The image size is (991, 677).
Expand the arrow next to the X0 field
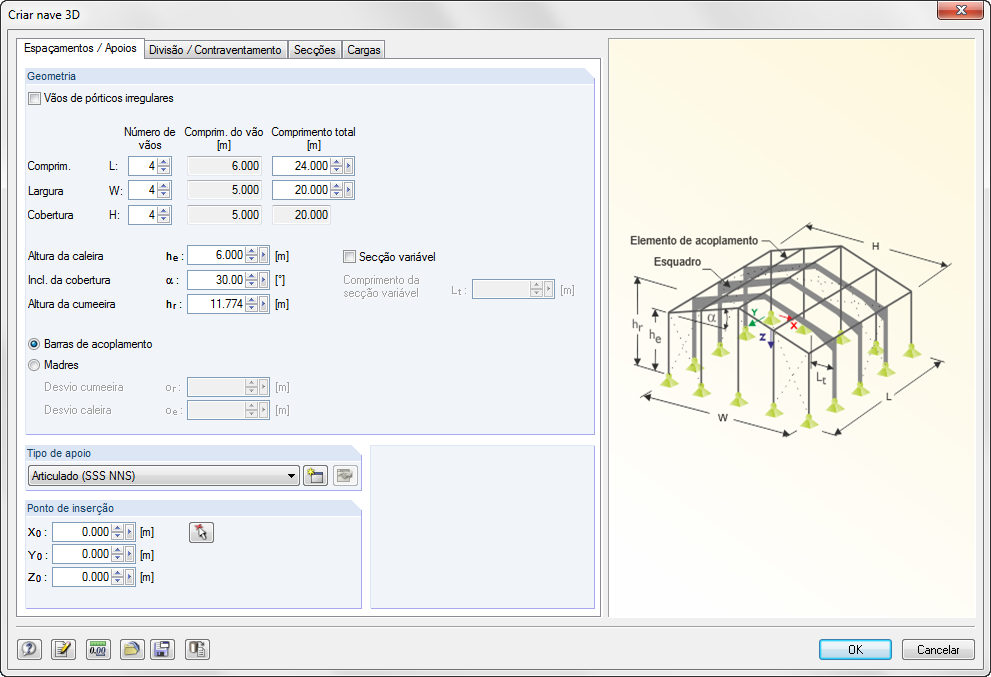point(130,532)
